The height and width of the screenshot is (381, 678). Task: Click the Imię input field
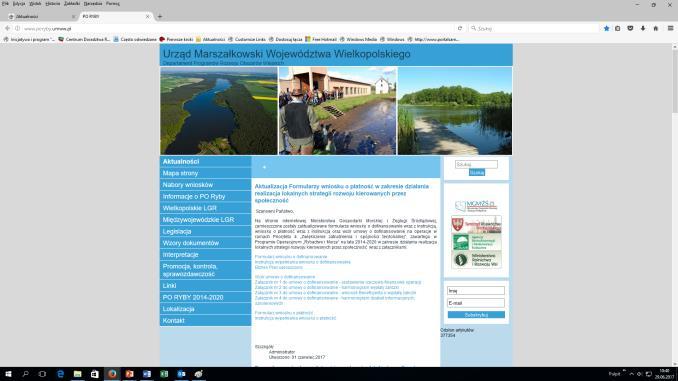click(476, 291)
